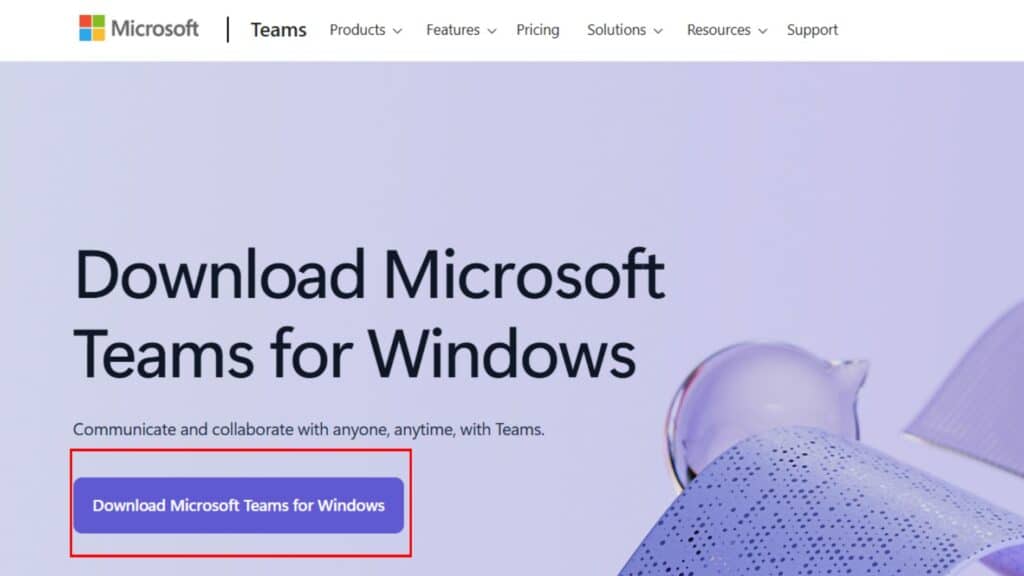Expand the Features menu
1024x576 pixels.
[461, 30]
